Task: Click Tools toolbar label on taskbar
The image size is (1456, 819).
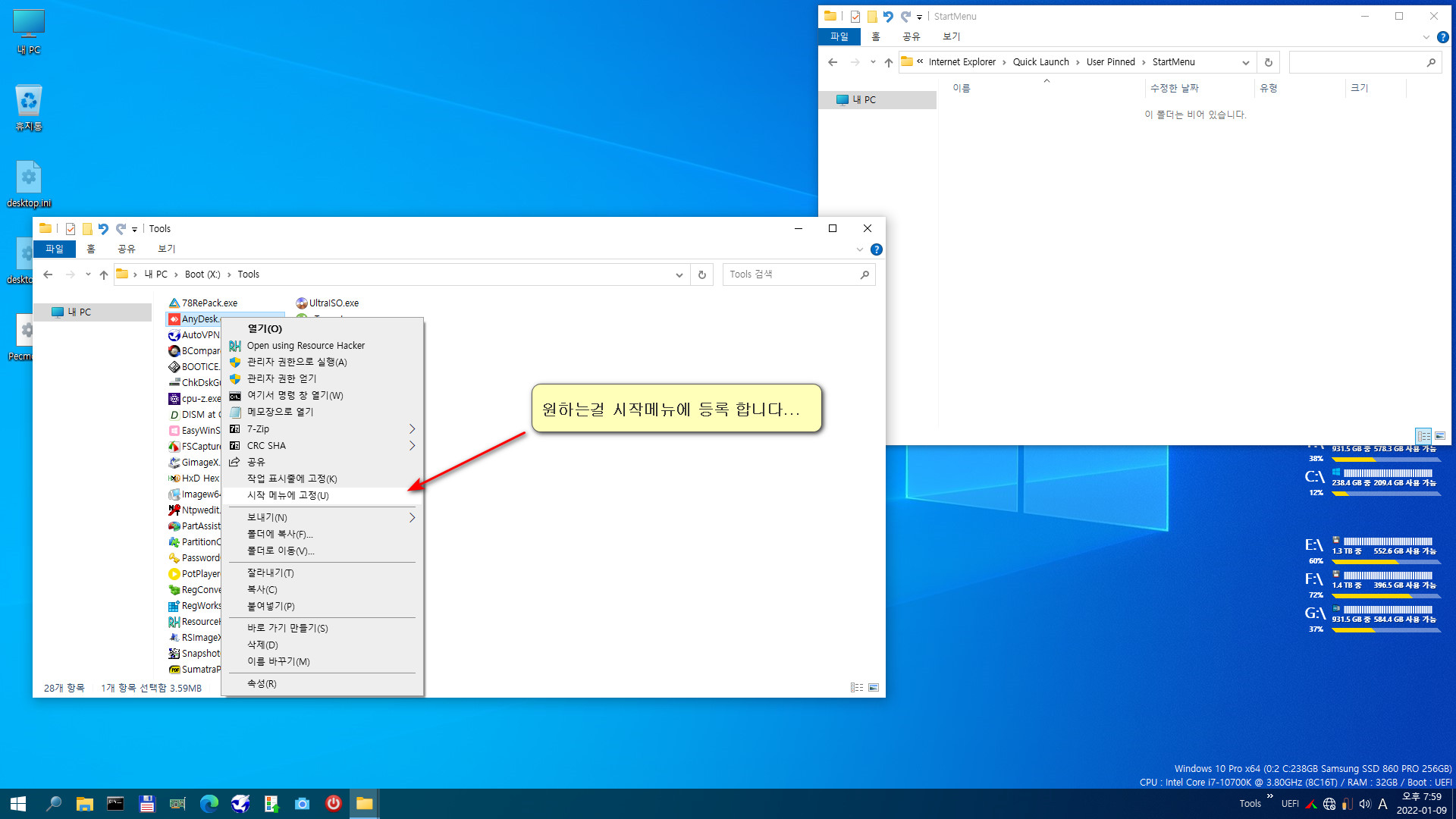Action: (x=1250, y=804)
